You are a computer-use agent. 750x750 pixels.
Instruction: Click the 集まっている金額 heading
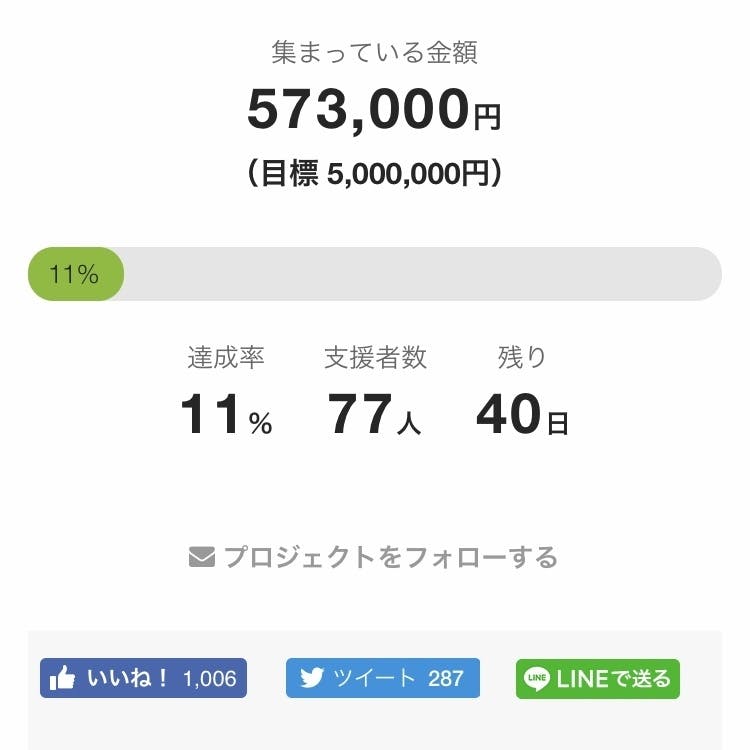pyautogui.click(x=374, y=52)
